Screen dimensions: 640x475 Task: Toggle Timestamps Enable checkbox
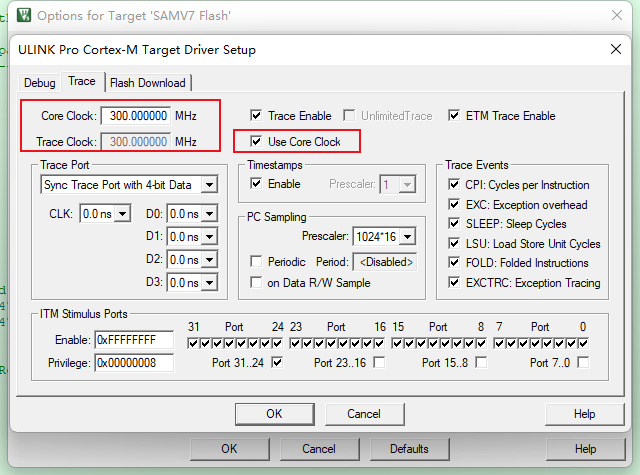click(x=257, y=184)
